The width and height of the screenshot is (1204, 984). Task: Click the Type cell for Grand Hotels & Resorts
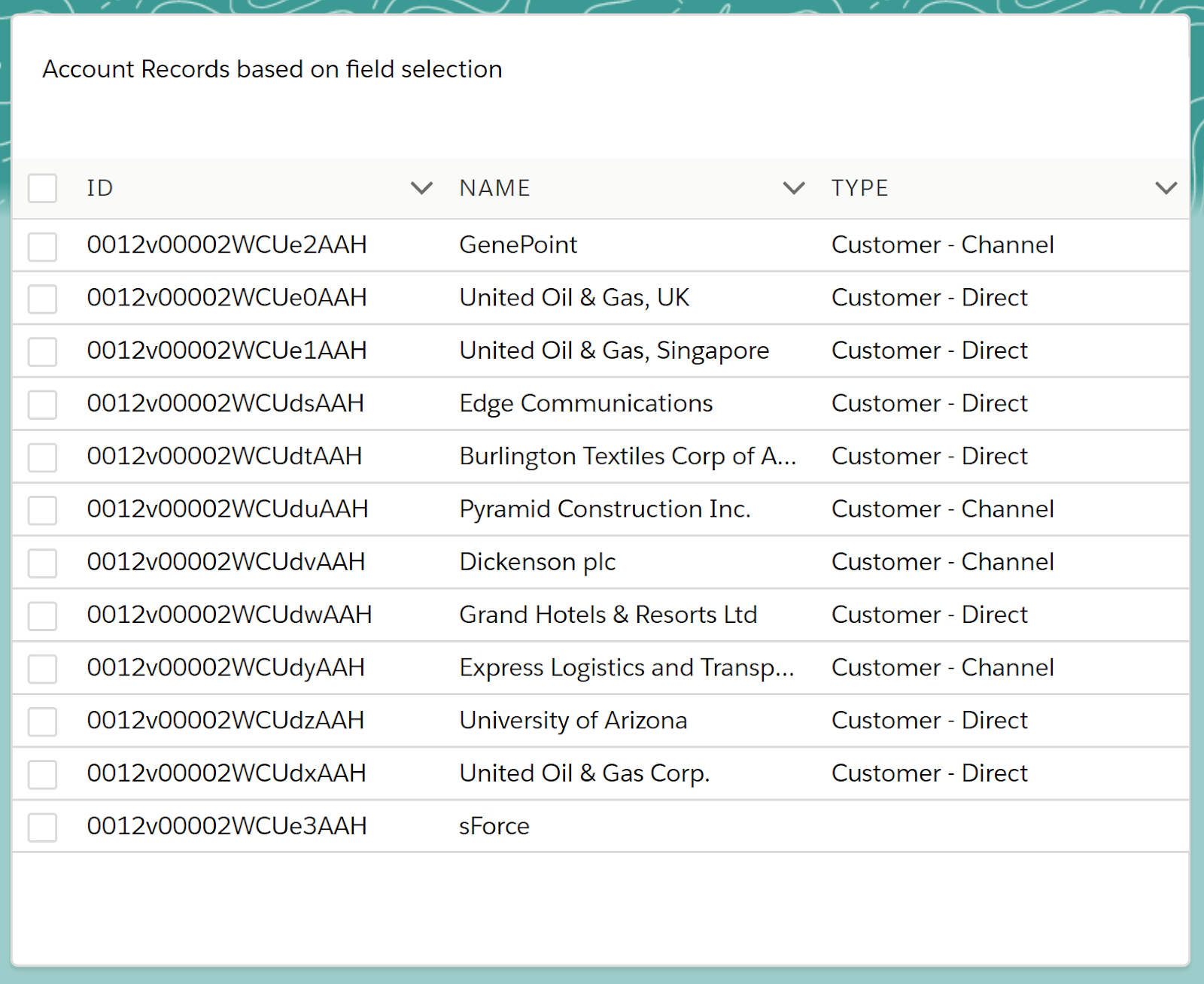point(929,615)
